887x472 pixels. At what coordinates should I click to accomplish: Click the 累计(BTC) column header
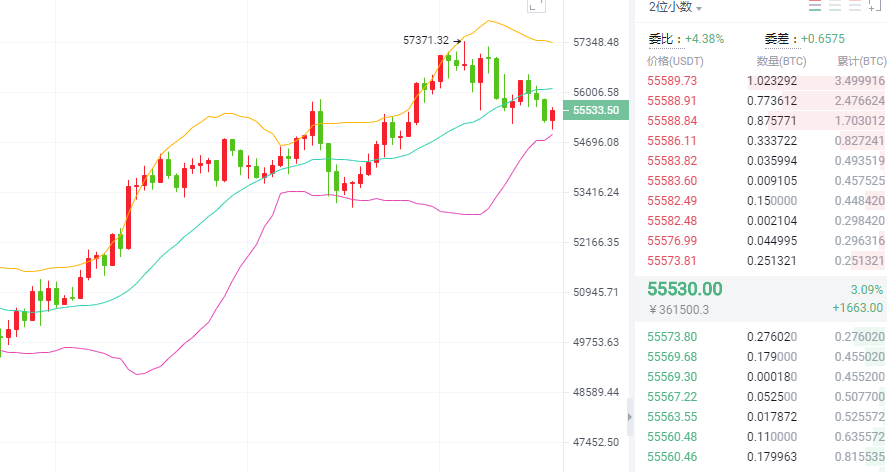click(x=860, y=61)
